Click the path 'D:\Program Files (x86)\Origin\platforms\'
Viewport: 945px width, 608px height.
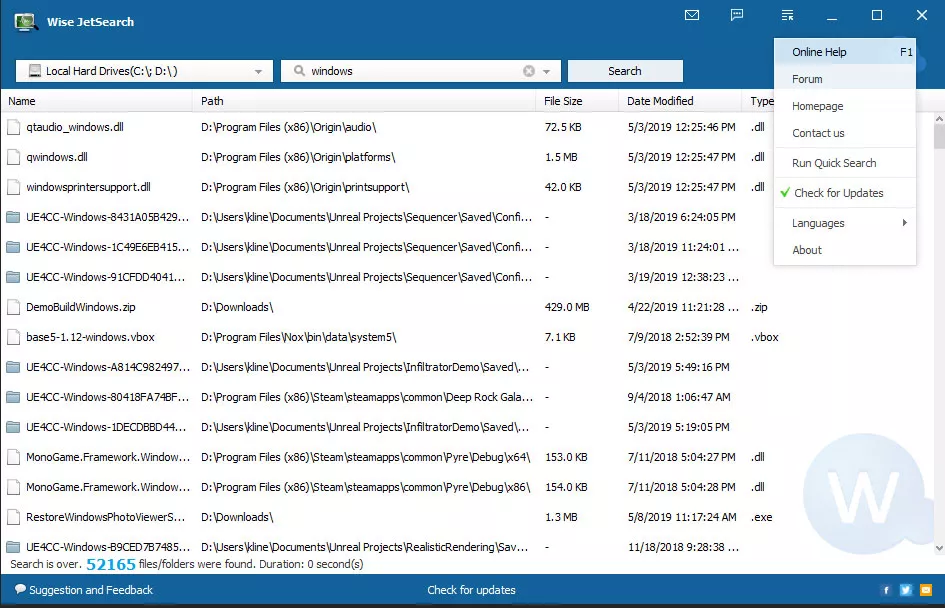[x=298, y=157]
